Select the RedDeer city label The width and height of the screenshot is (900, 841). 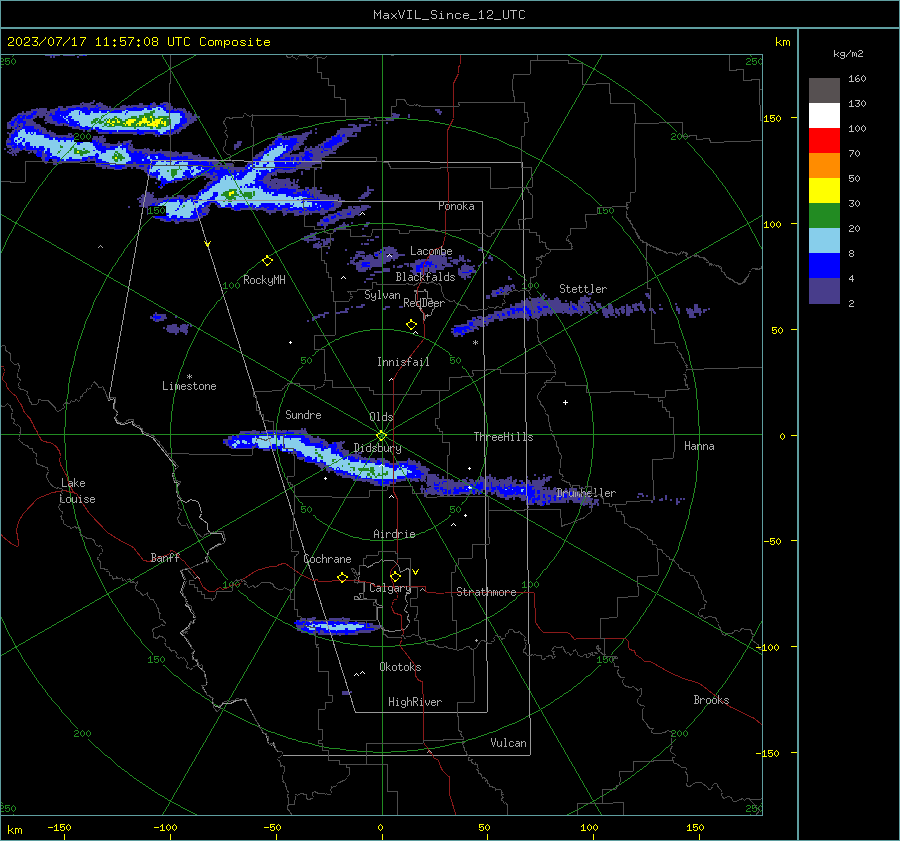click(x=424, y=303)
